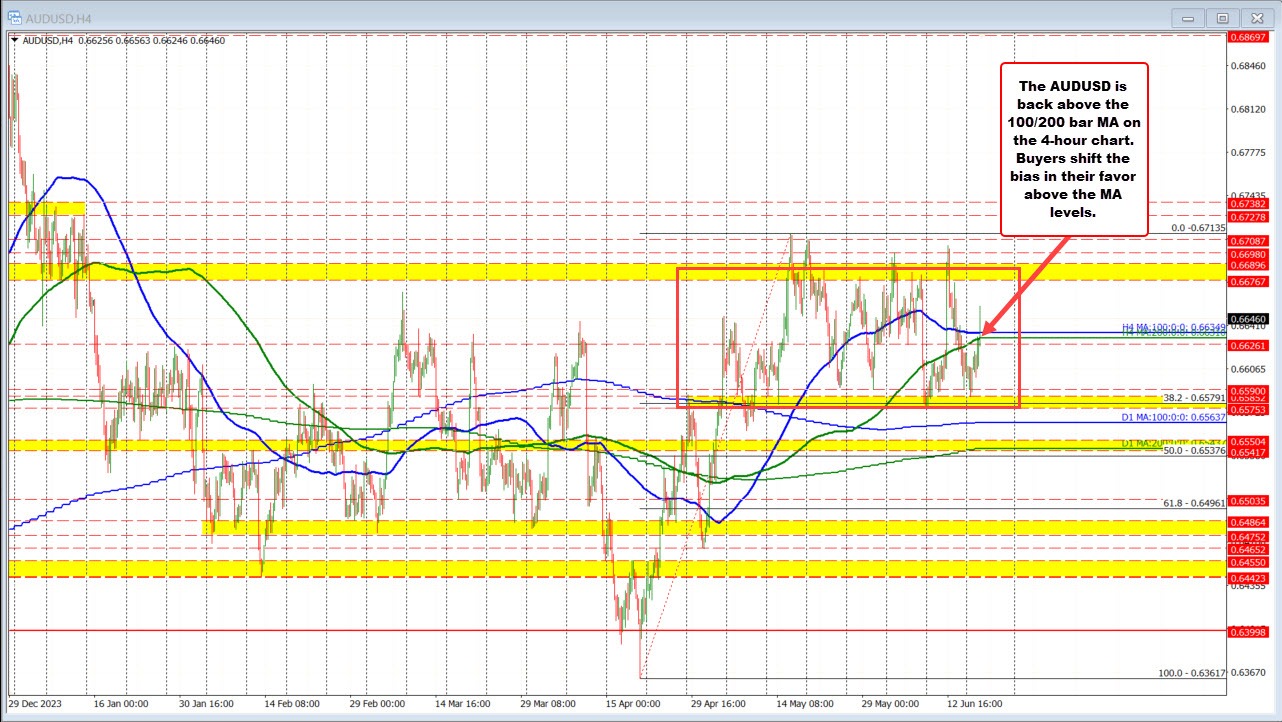Image resolution: width=1282 pixels, height=722 pixels.
Task: Select the H4 MA:100 blue moving average label
Action: [1172, 327]
